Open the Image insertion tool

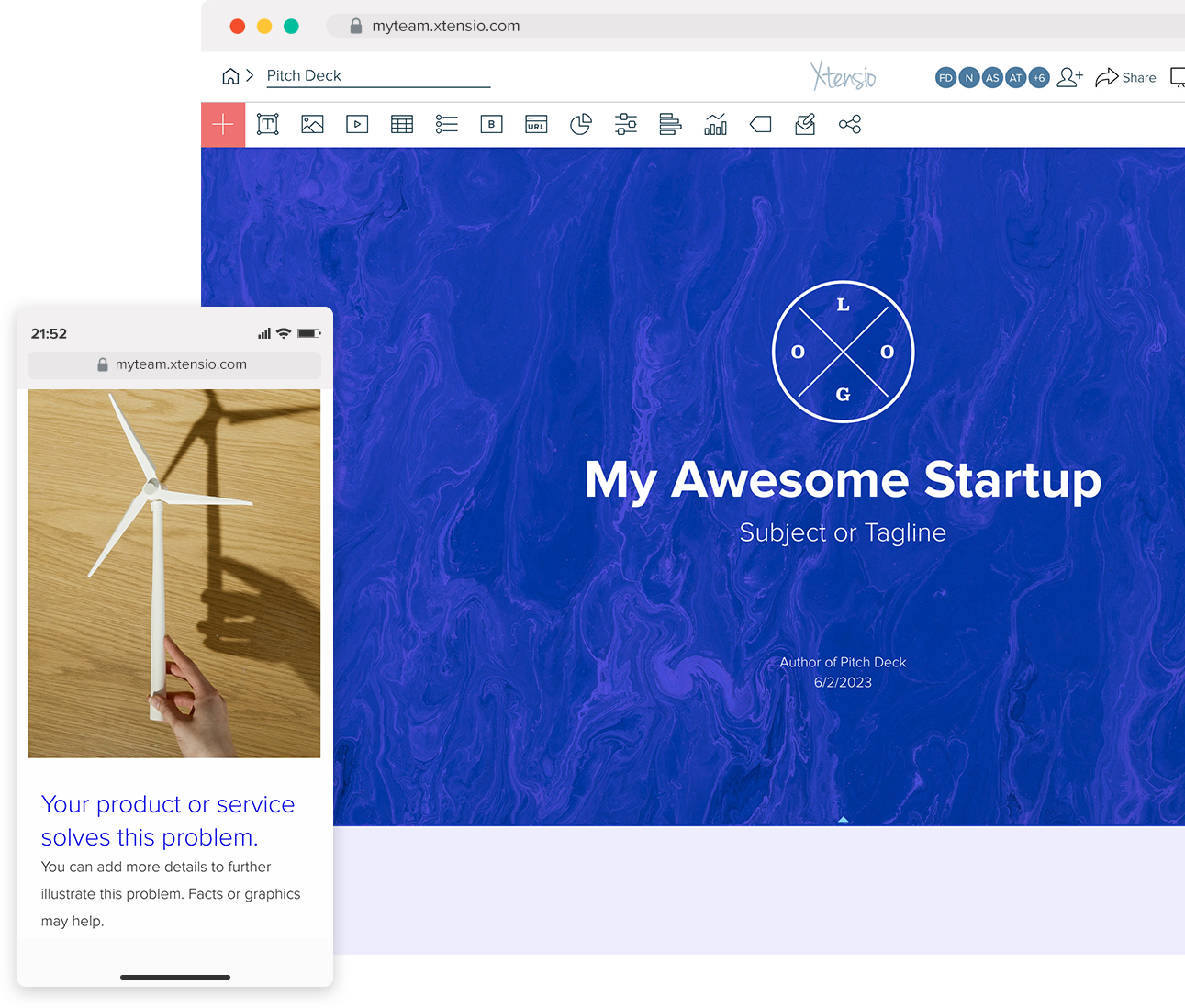point(312,124)
